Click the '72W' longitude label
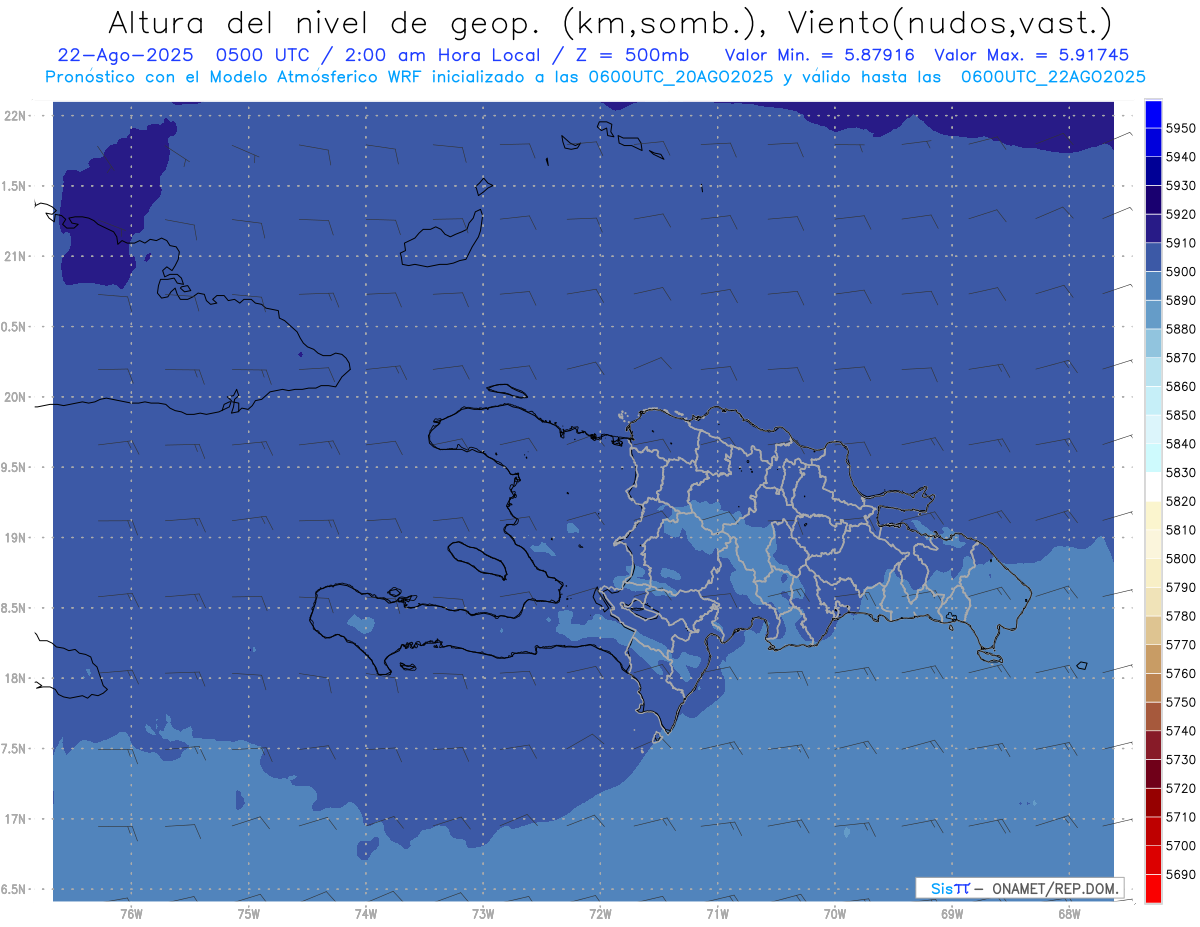The width and height of the screenshot is (1200, 927). (600, 914)
